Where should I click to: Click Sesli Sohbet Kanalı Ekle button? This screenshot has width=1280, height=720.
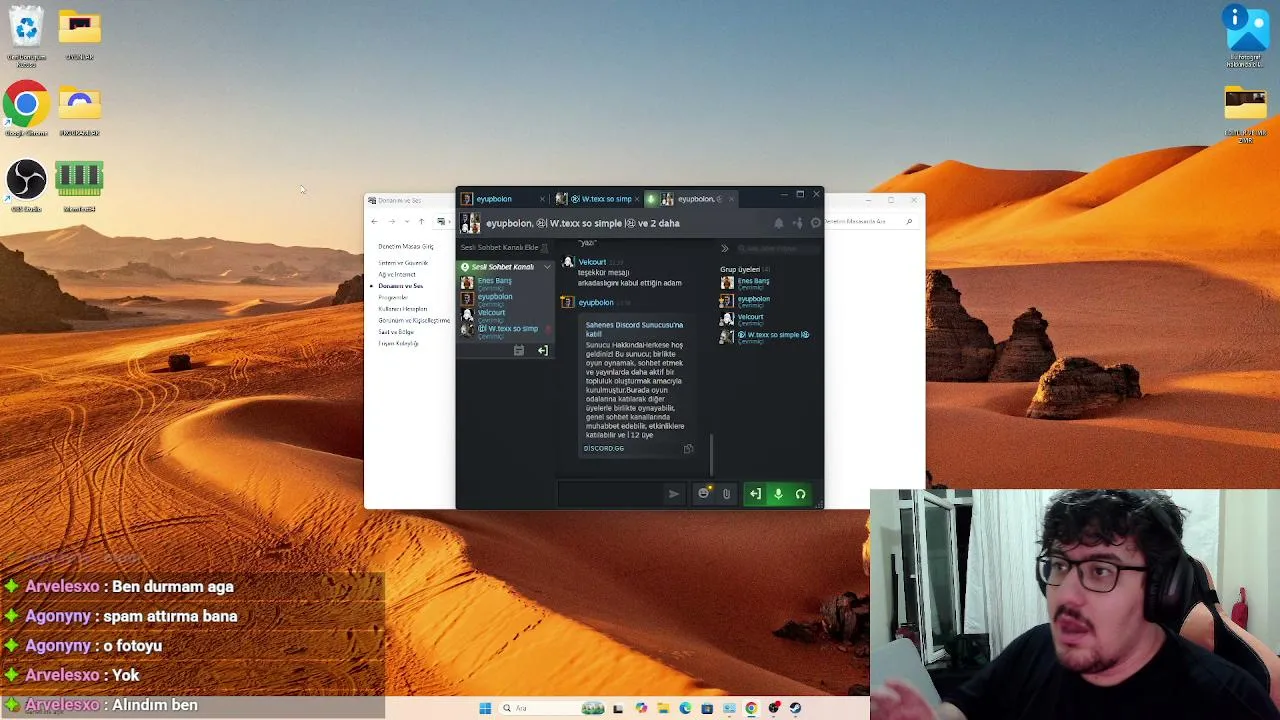pyautogui.click(x=503, y=247)
